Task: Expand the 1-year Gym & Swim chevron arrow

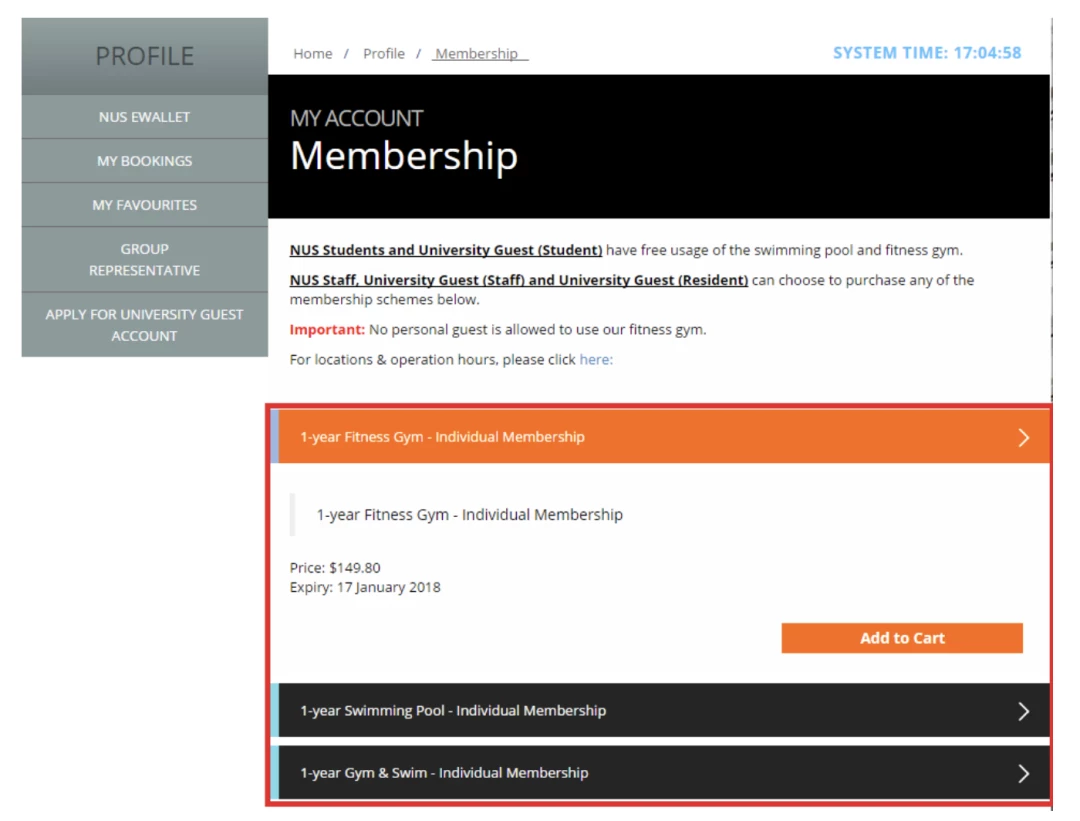Action: pos(1024,773)
